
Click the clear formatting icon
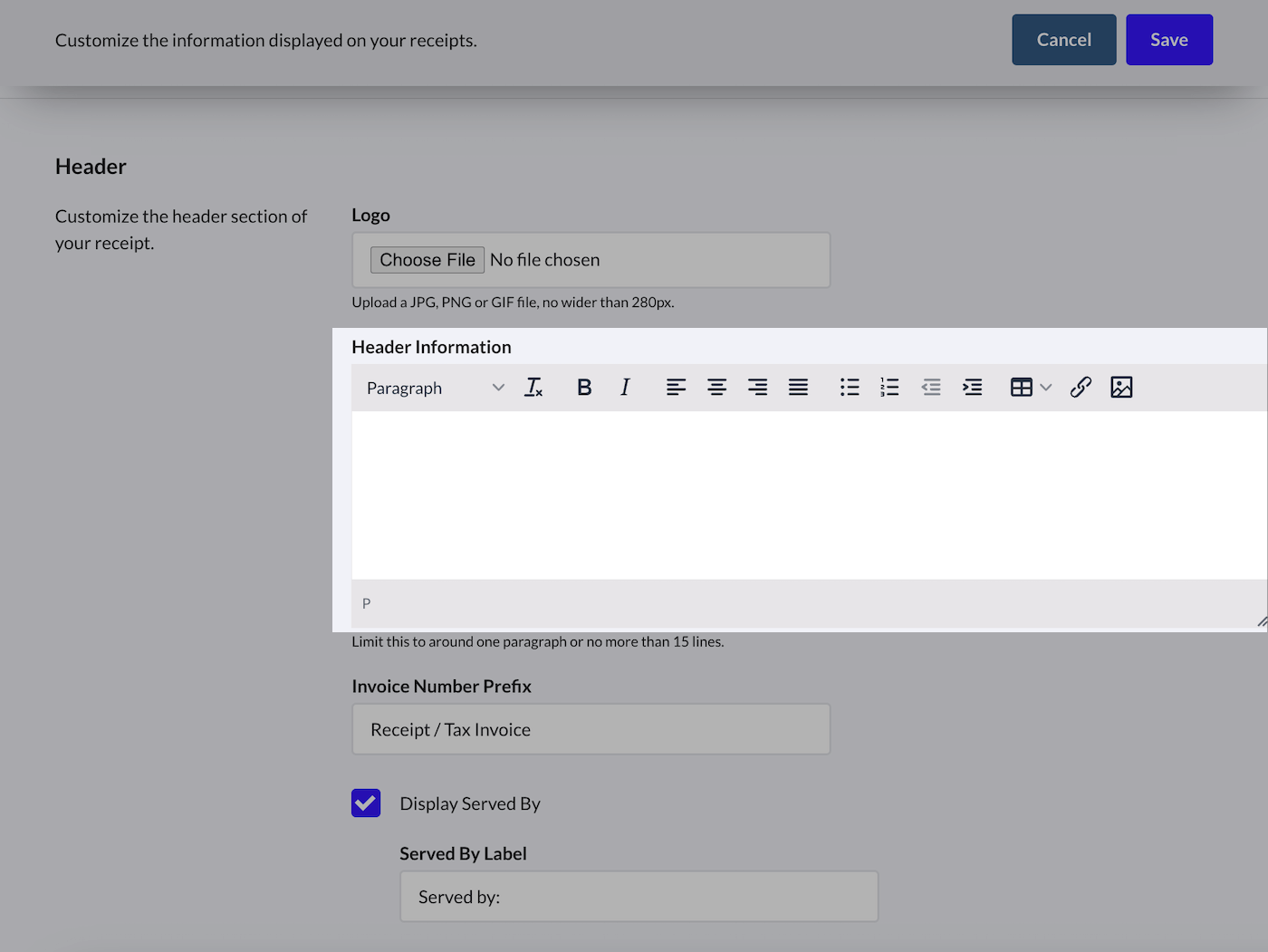533,388
